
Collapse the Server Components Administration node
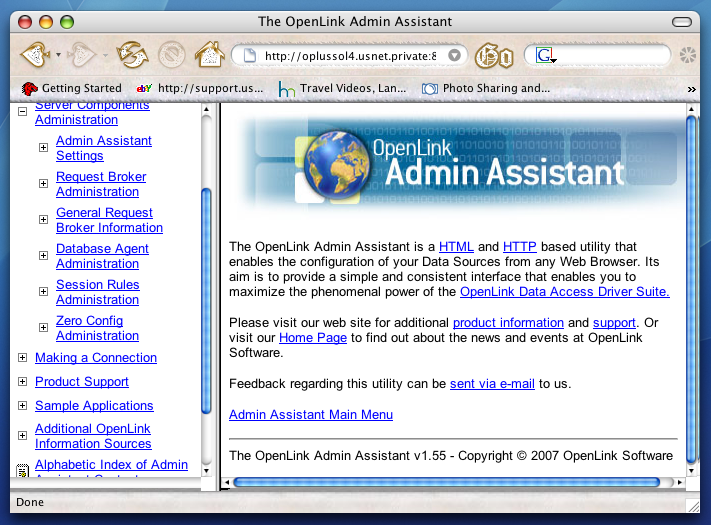(x=23, y=112)
